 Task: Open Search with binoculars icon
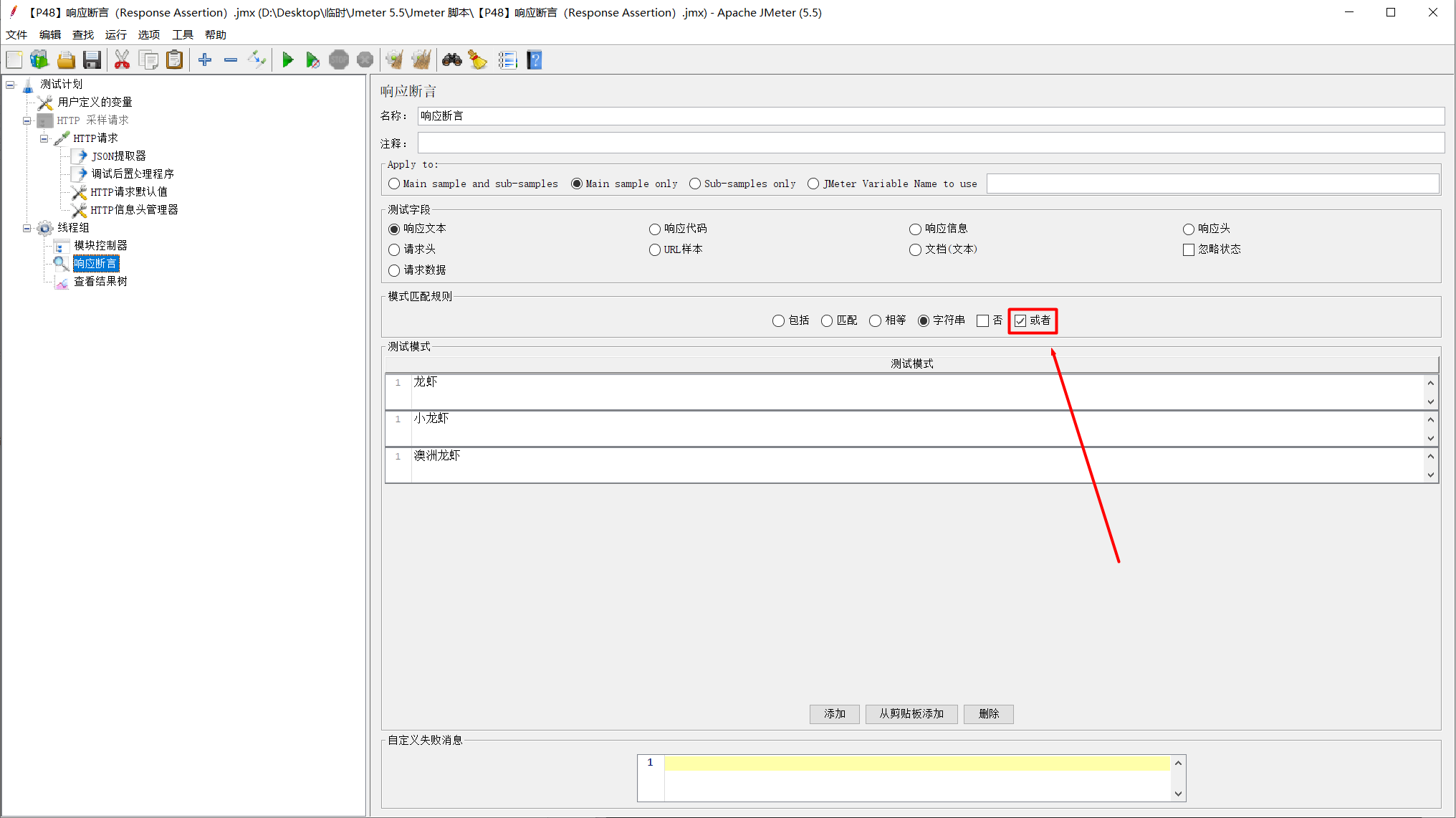click(452, 60)
